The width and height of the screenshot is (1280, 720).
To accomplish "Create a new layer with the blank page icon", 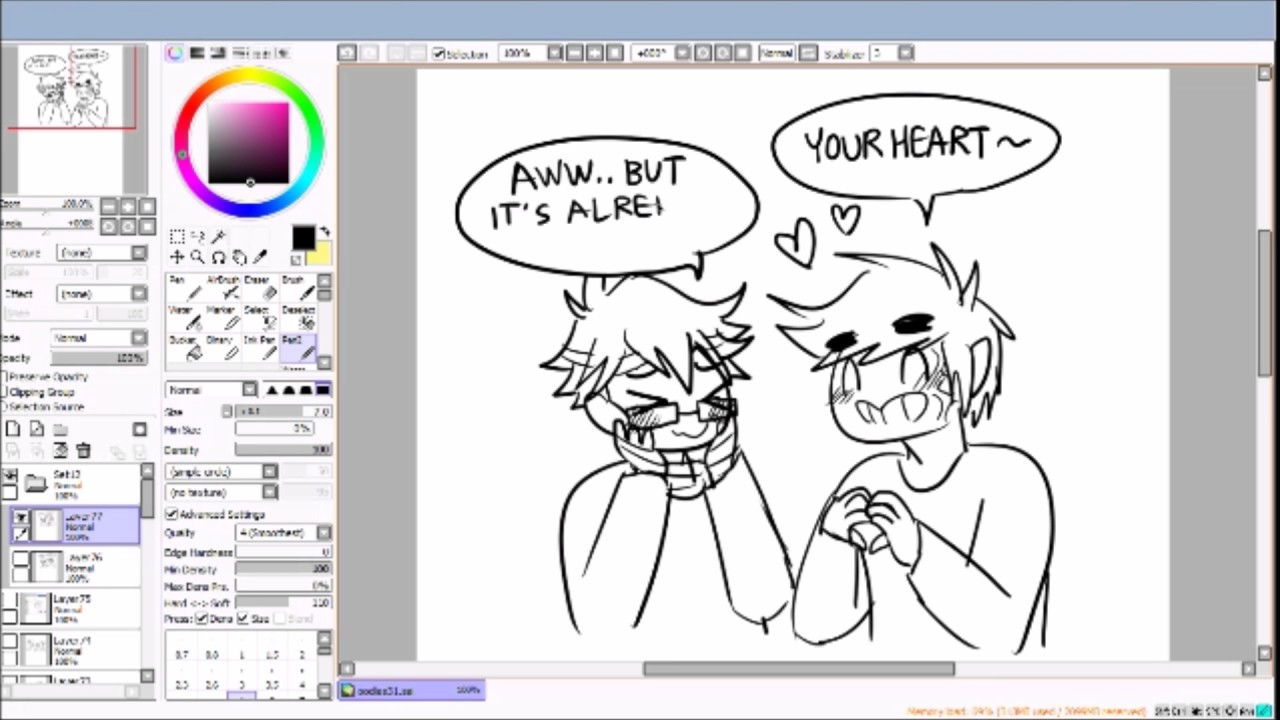I will (x=14, y=429).
